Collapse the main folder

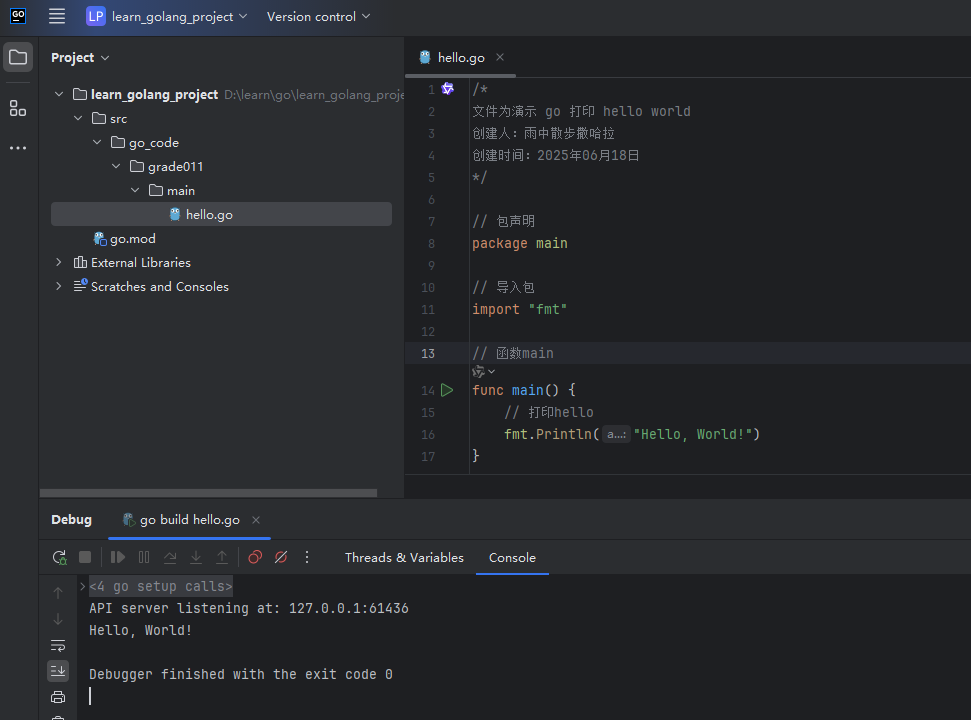point(136,191)
